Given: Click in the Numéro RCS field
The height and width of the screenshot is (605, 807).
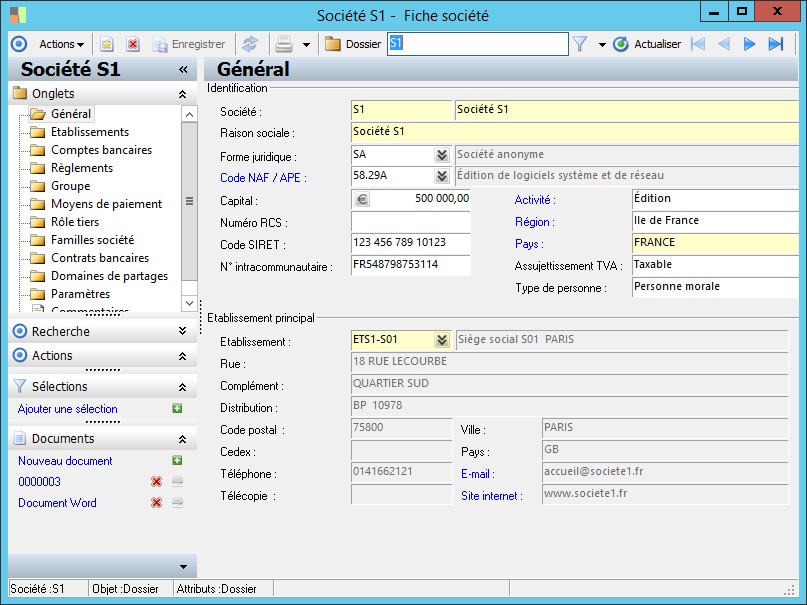Looking at the screenshot, I should (410, 220).
